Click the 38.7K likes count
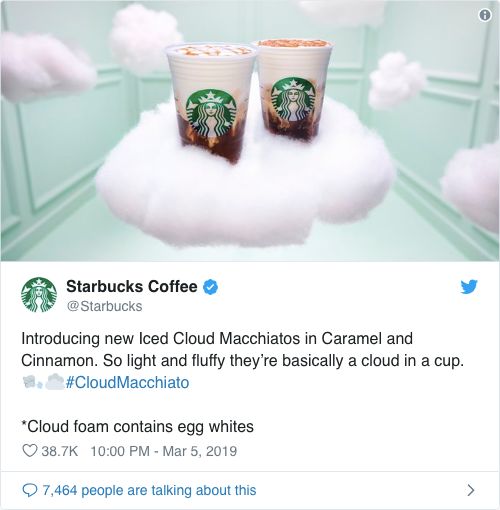500x510 pixels. (60, 451)
